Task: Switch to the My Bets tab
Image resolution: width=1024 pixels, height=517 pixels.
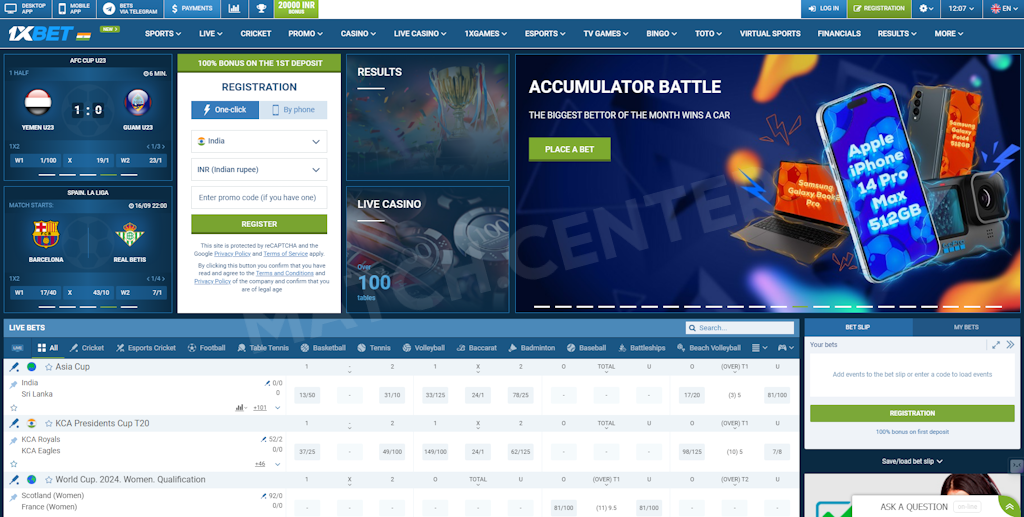Action: 966,327
